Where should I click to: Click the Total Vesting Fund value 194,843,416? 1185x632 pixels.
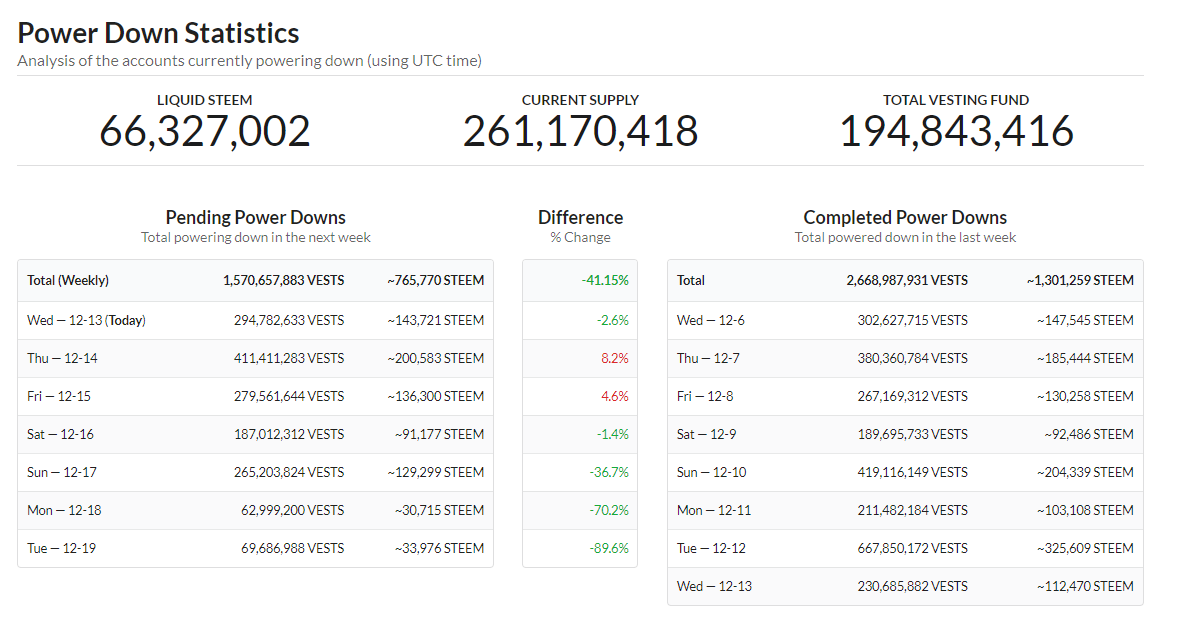pyautogui.click(x=956, y=132)
